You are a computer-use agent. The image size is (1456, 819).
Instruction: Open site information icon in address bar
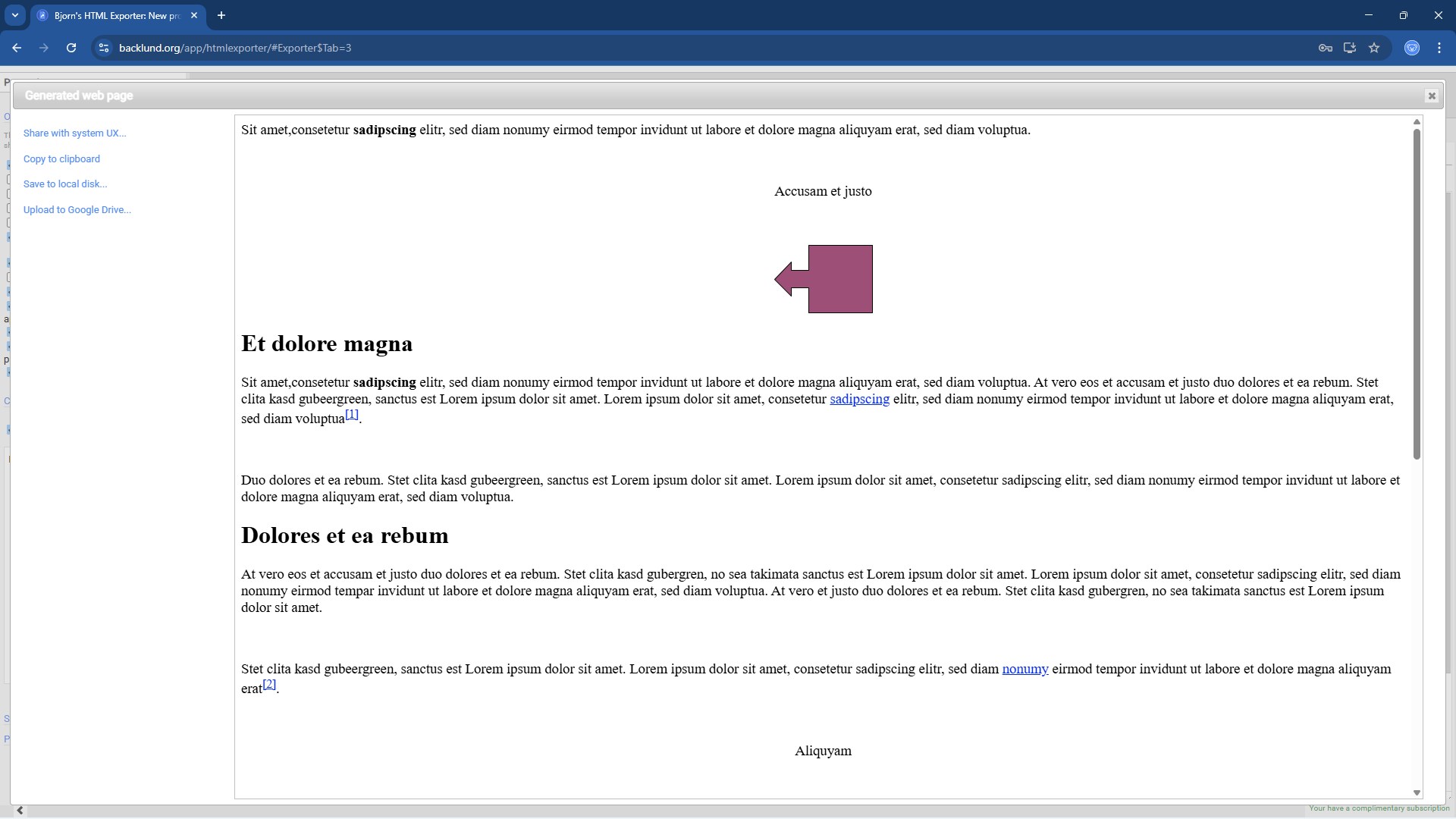[x=104, y=48]
